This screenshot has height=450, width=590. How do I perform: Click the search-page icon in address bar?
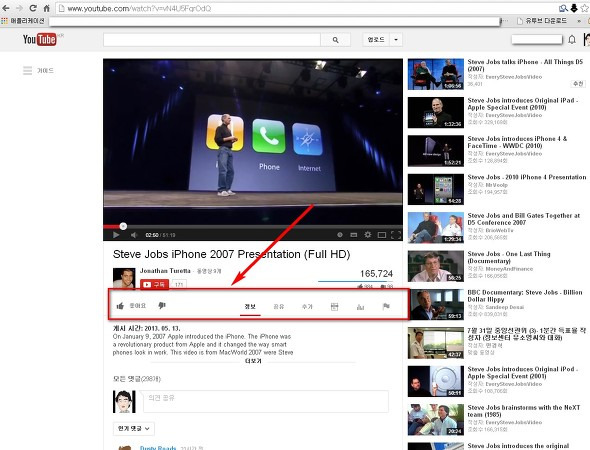coord(563,8)
